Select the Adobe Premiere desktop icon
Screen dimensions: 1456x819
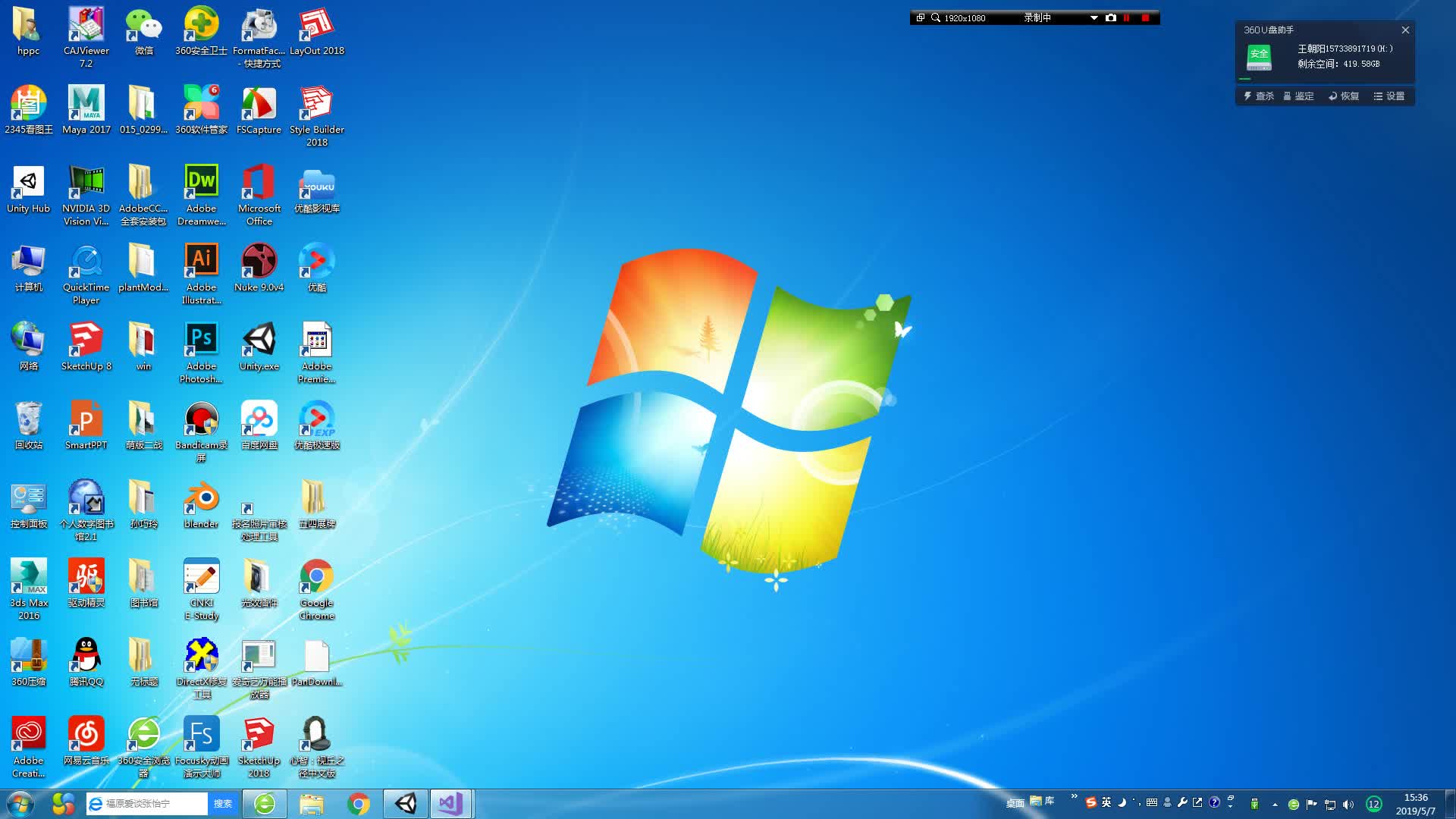(x=316, y=353)
